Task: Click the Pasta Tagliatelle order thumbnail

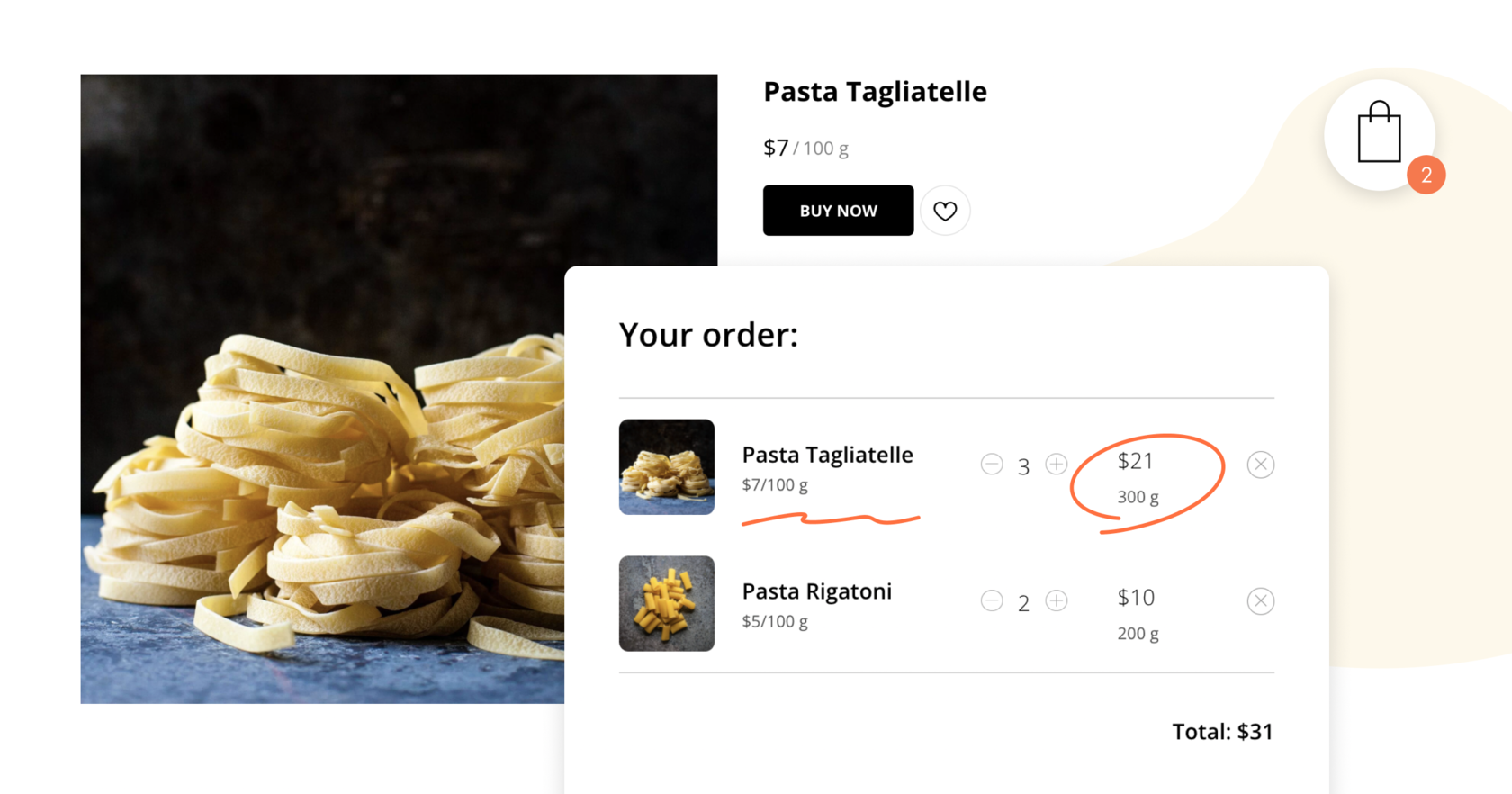Action: [666, 466]
